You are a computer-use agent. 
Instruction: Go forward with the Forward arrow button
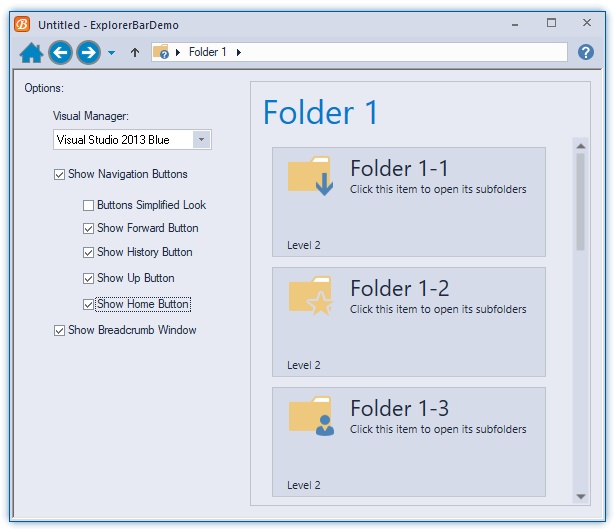pos(89,53)
